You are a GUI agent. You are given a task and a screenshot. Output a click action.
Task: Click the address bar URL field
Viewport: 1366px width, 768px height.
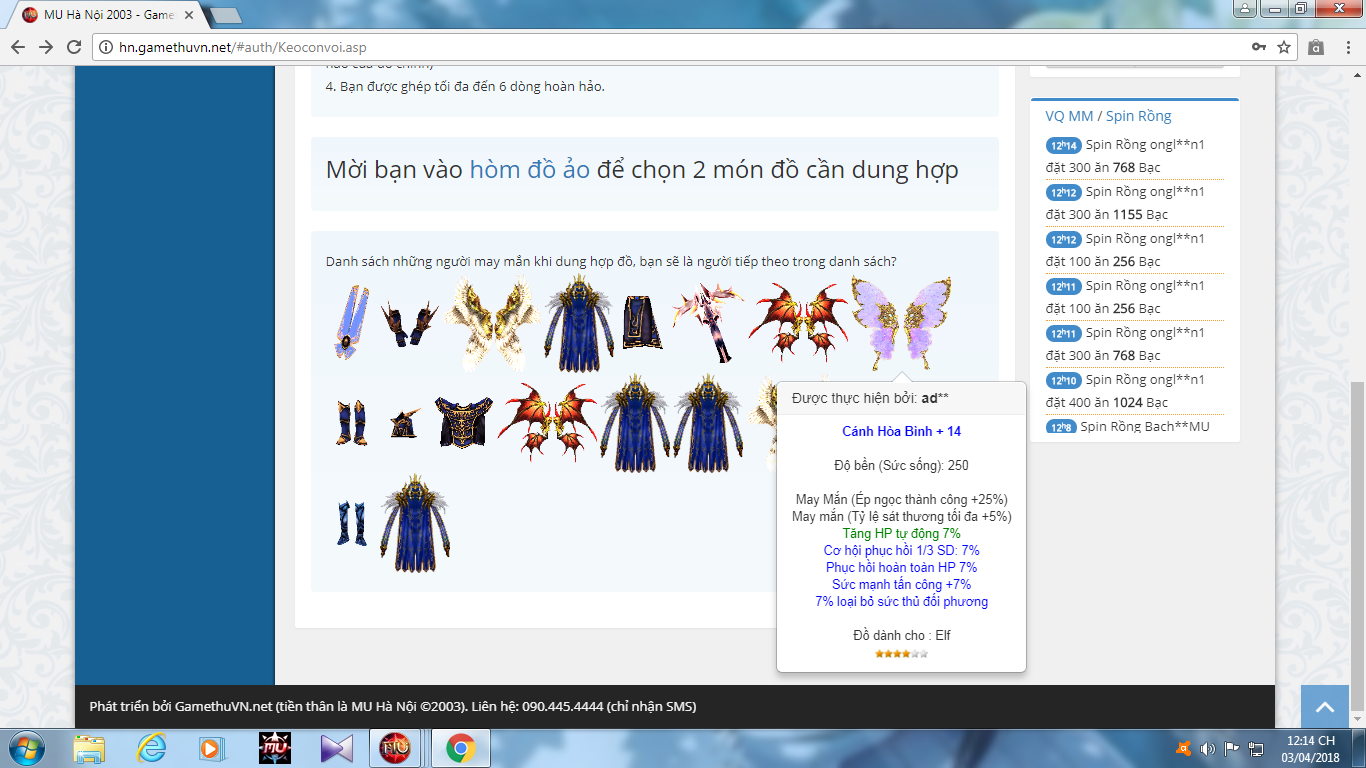click(x=680, y=47)
